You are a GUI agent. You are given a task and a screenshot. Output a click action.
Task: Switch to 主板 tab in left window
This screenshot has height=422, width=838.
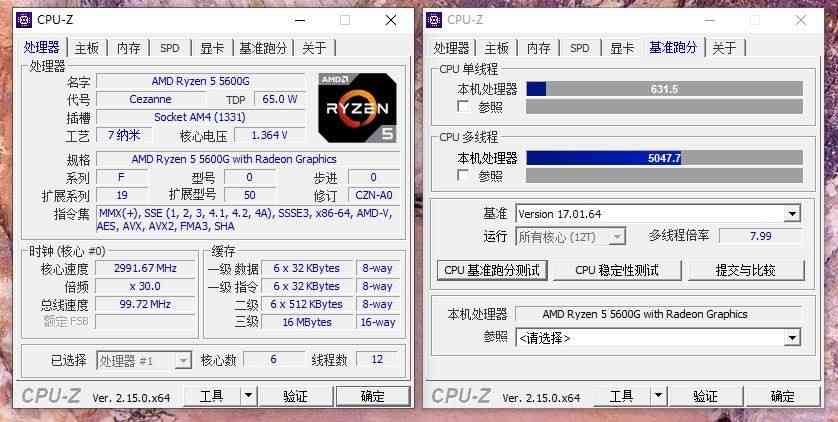point(87,48)
